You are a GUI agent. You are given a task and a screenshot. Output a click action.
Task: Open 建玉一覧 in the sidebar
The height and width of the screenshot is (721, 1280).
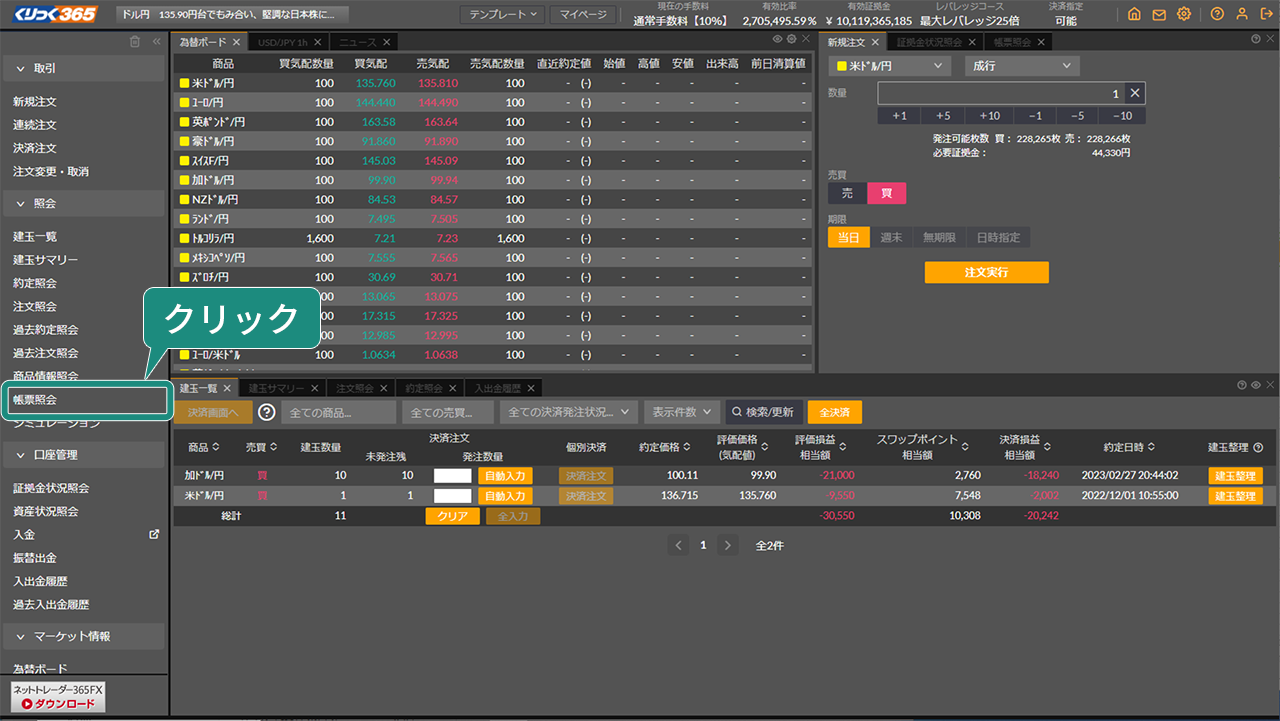(36, 236)
